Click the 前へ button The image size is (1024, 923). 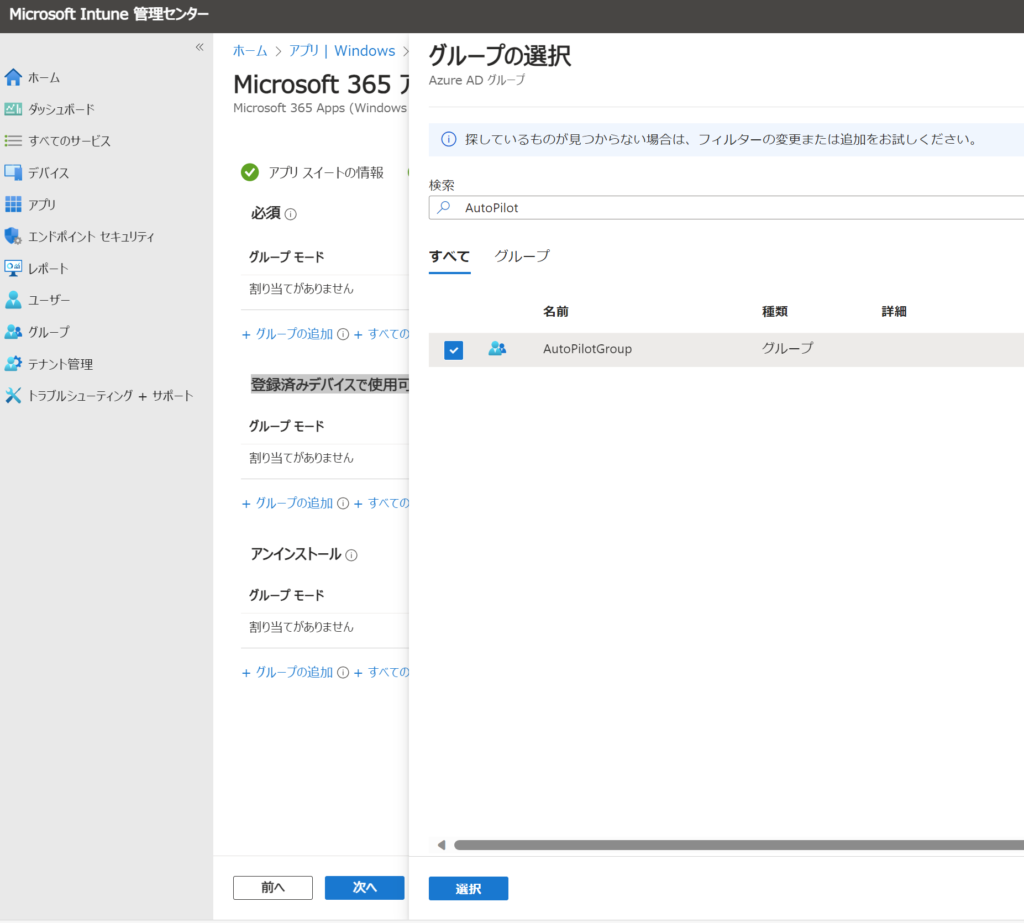[x=273, y=888]
